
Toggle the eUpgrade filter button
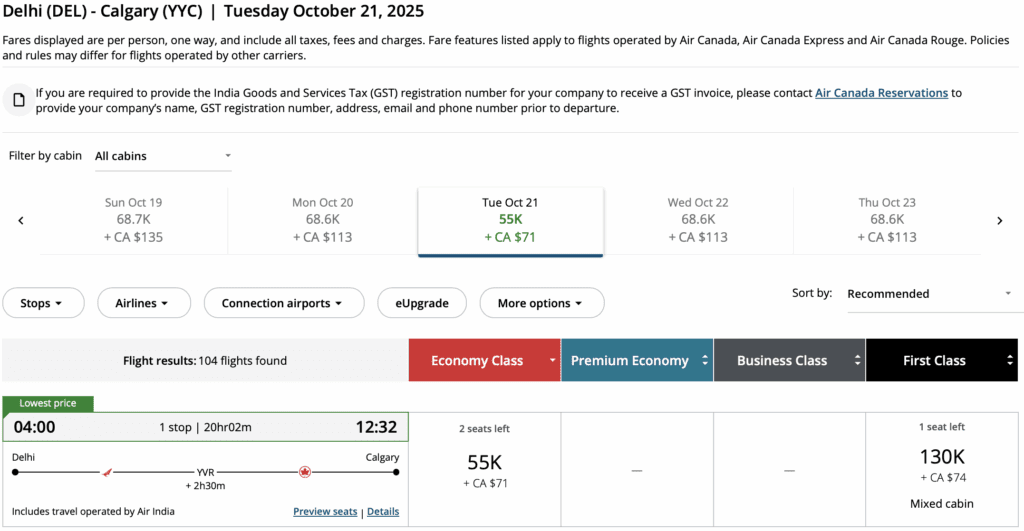point(421,303)
